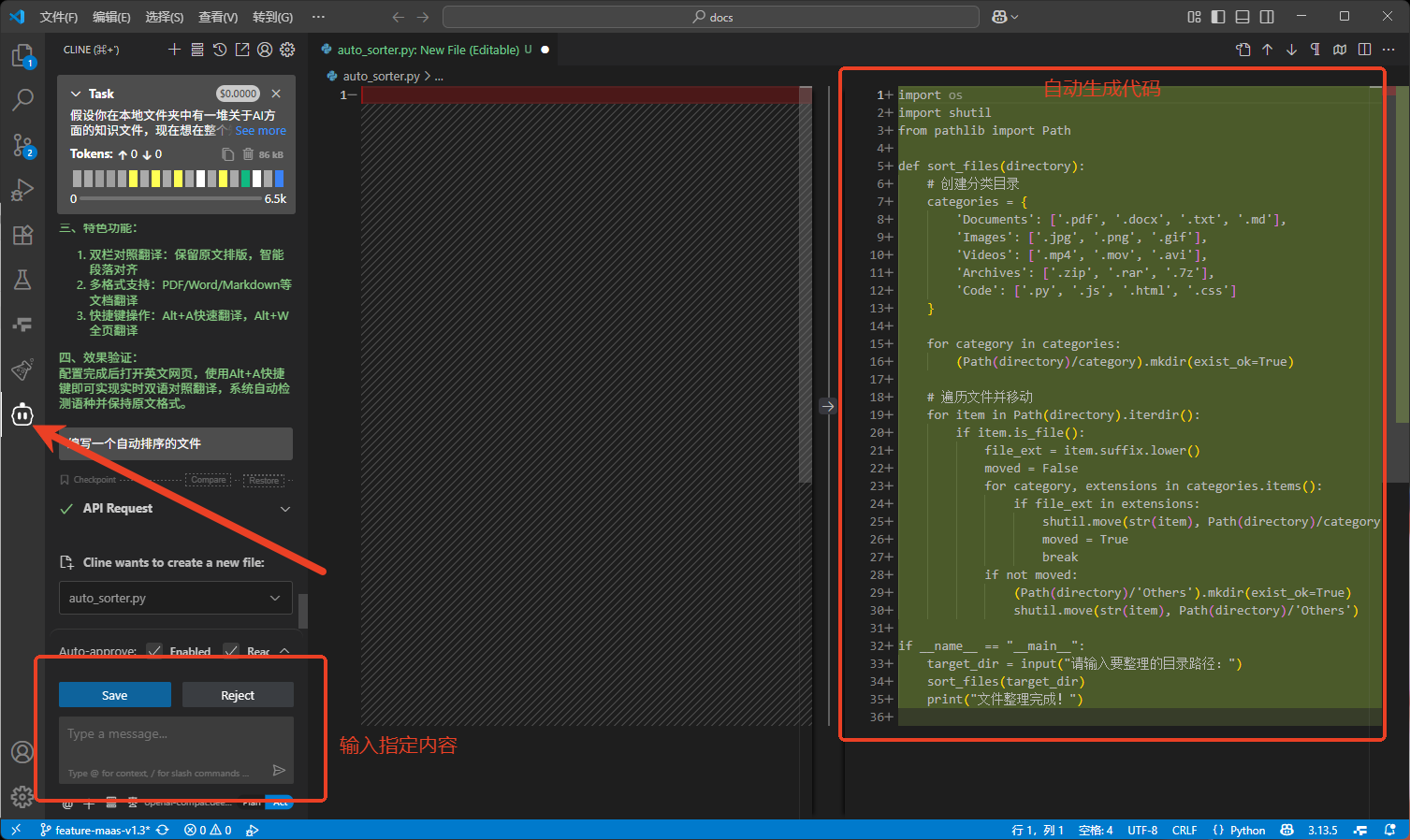This screenshot has height=840, width=1410.
Task: Open Cline task history
Action: [x=220, y=50]
